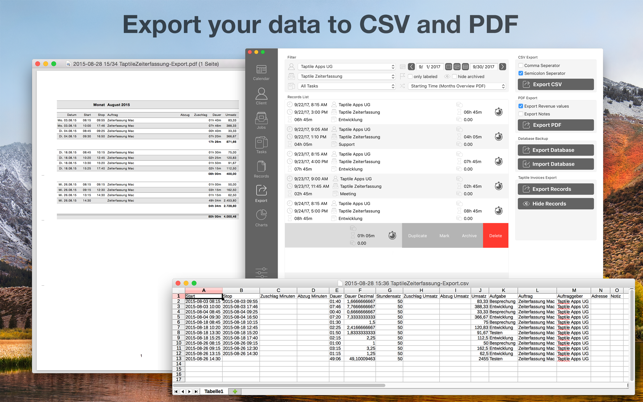Click the timer icon for 9/22/17 8:15 AM record
Screen dimensions: 643x402
[x=498, y=112]
